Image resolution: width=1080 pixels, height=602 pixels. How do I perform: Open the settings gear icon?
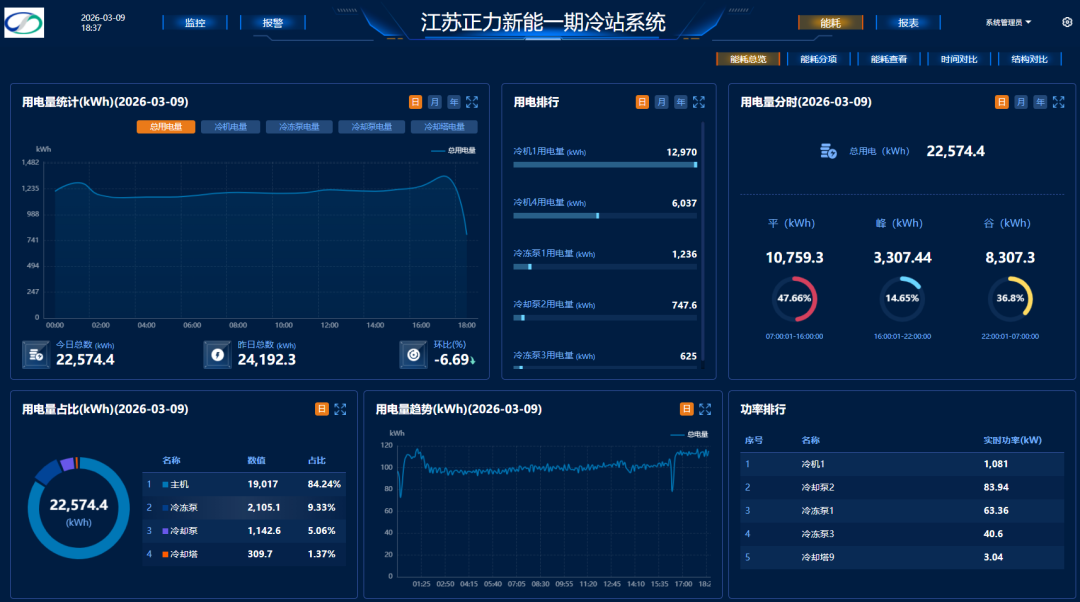tap(1067, 22)
